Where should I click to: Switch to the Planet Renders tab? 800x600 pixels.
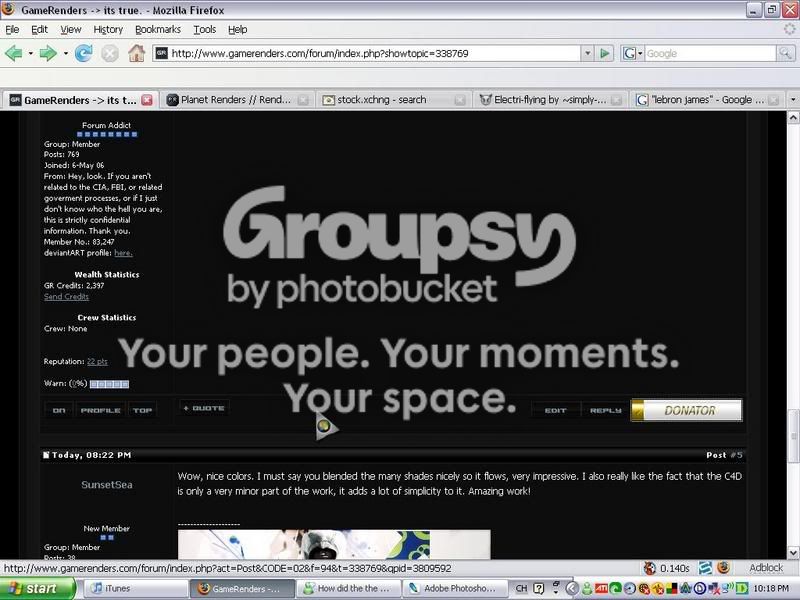point(236,99)
